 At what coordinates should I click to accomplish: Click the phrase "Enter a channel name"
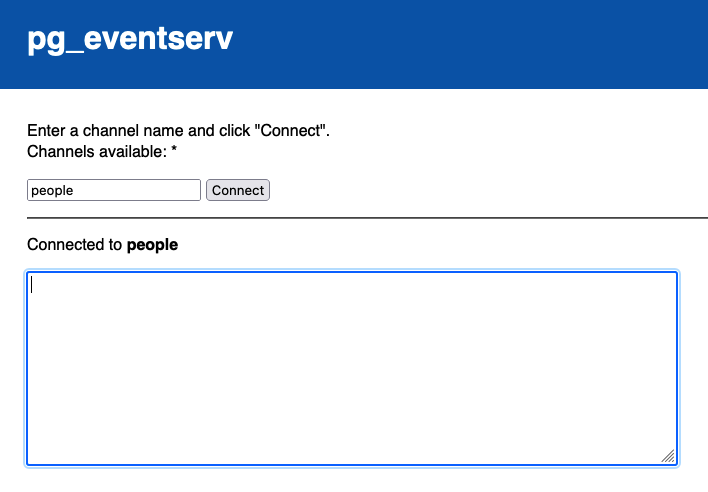coord(106,130)
